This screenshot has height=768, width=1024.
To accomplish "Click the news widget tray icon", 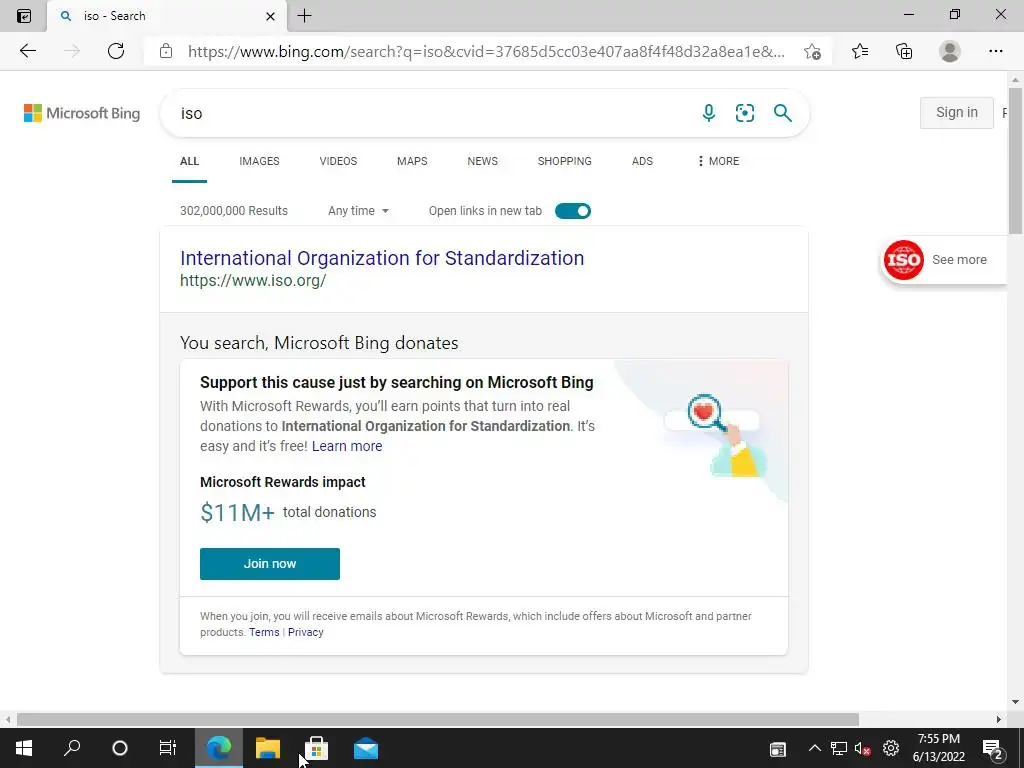I will point(778,749).
